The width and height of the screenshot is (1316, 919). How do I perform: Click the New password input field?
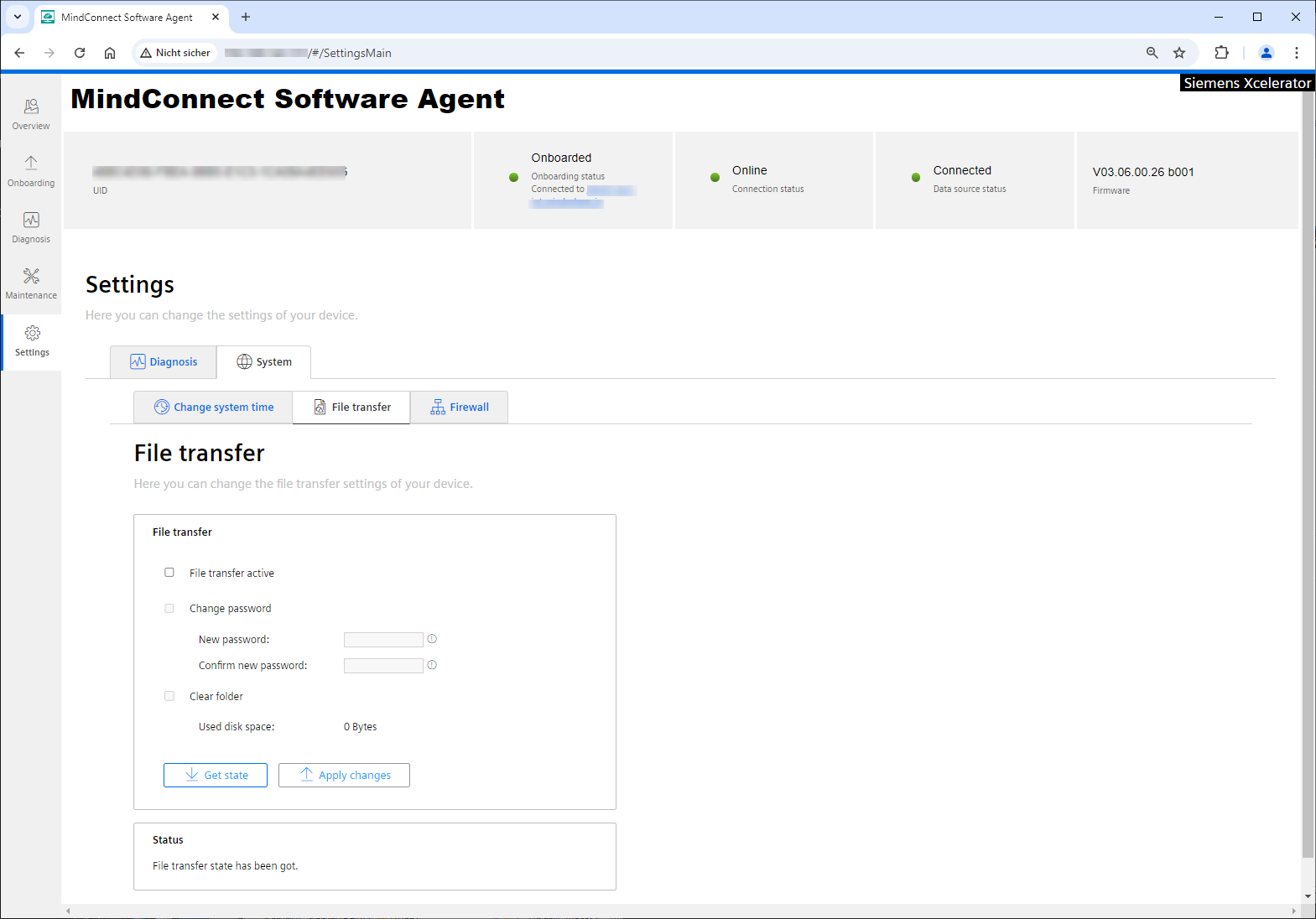point(383,640)
